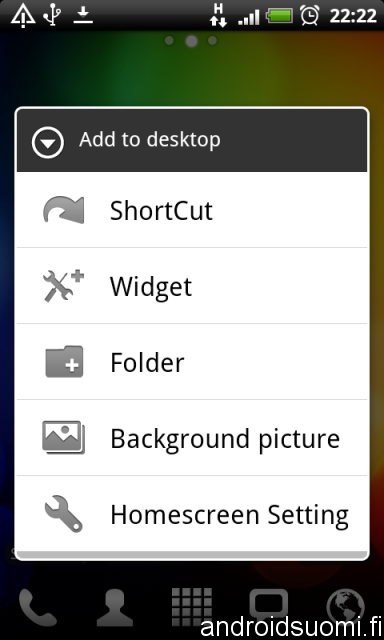Click the Homescreen Setting wrench icon
Screen dimensions: 384x640
click(x=64, y=513)
